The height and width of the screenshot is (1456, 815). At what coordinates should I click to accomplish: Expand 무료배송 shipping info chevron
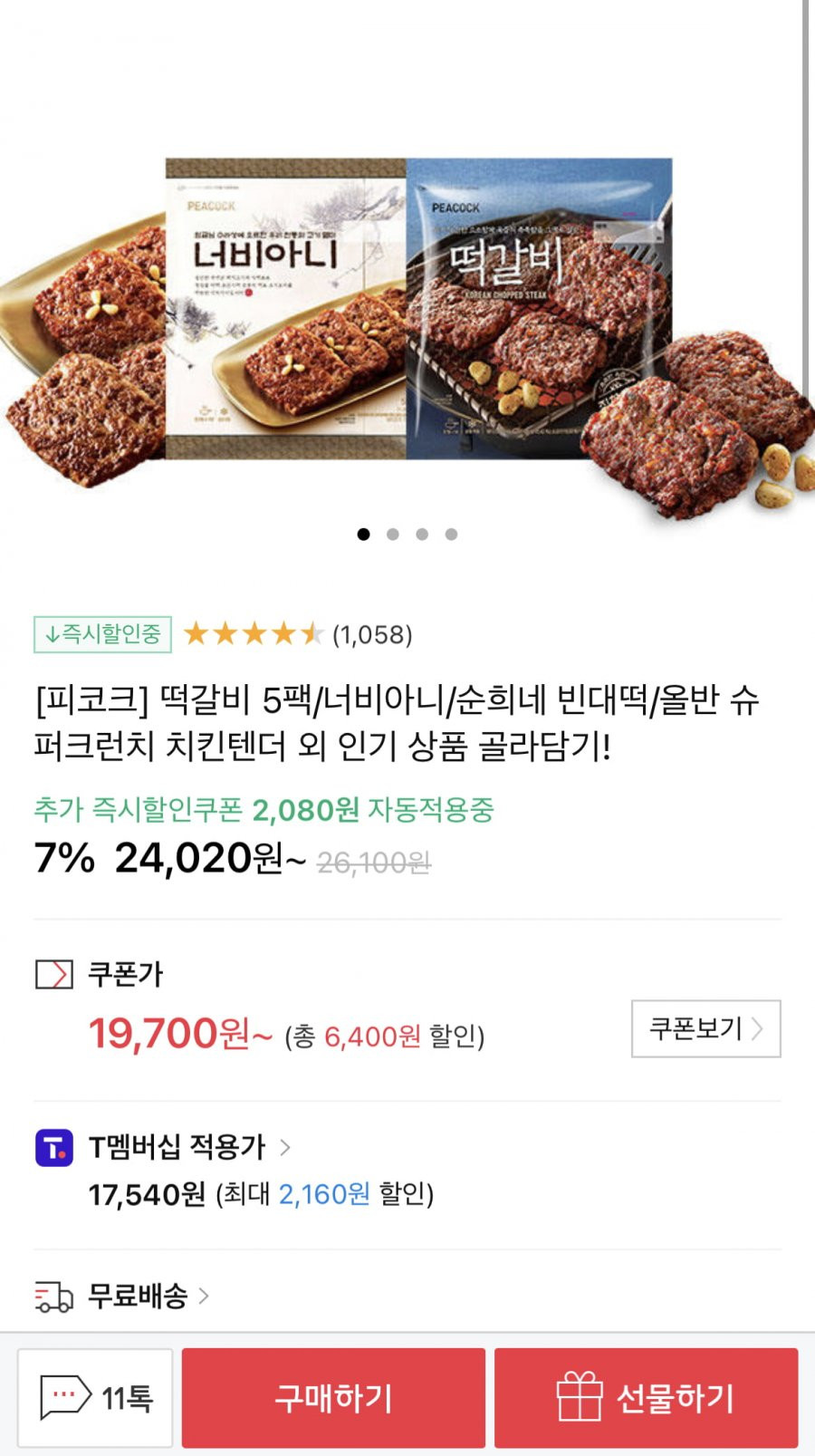(204, 1297)
